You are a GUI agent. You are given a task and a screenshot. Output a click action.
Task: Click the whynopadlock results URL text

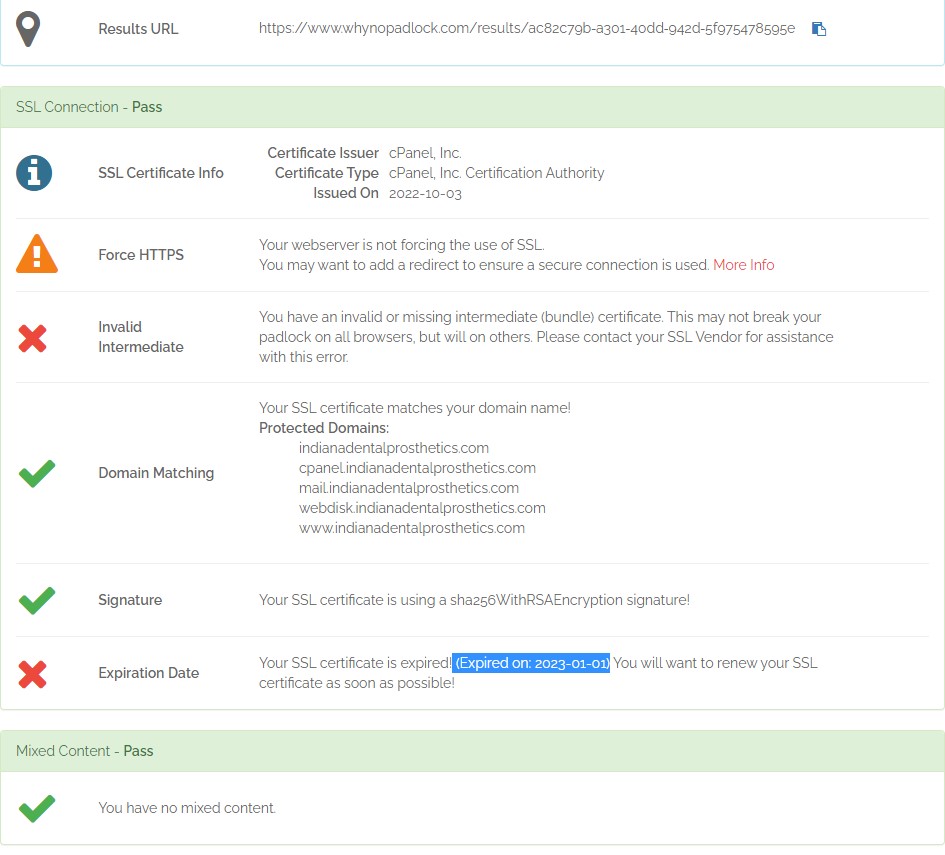coord(526,29)
